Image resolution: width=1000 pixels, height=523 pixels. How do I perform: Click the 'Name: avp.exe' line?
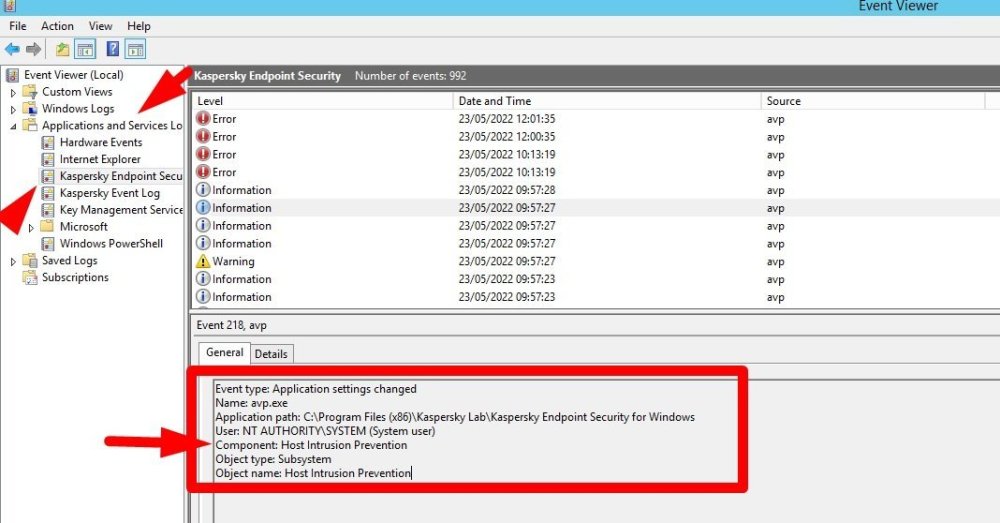tap(251, 403)
